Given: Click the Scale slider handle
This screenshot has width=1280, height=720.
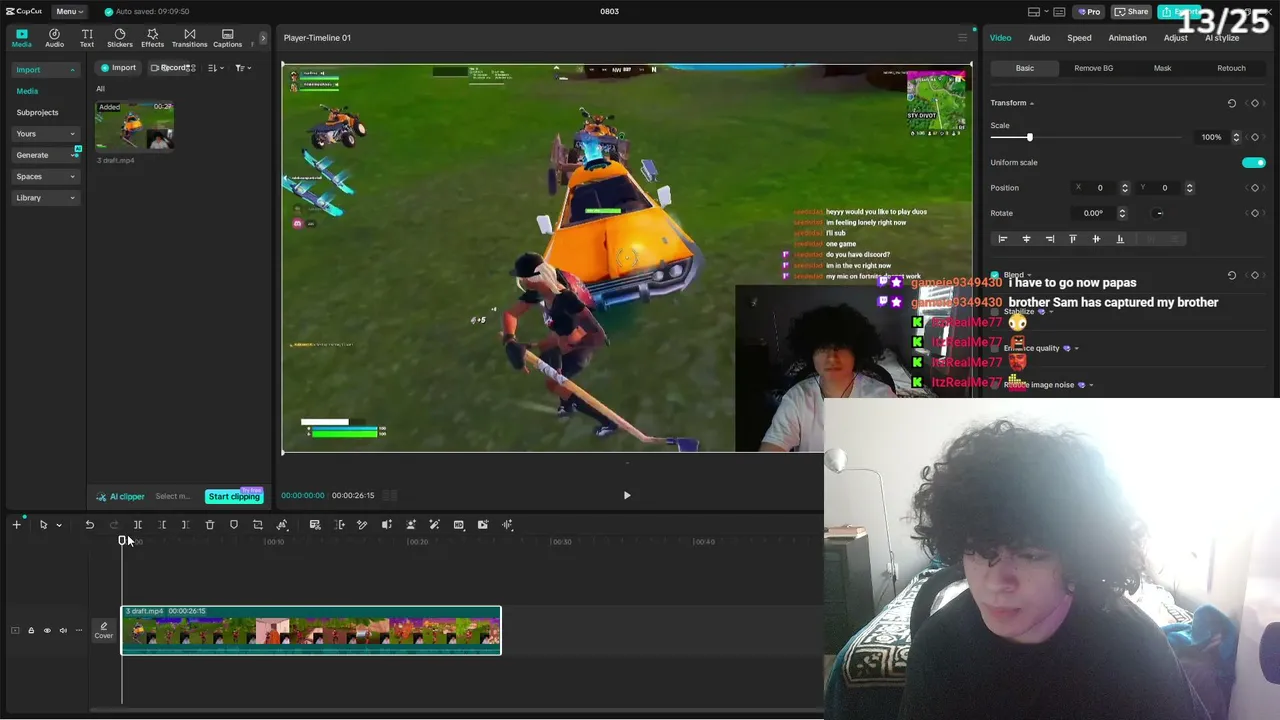Looking at the screenshot, I should click(x=1029, y=137).
